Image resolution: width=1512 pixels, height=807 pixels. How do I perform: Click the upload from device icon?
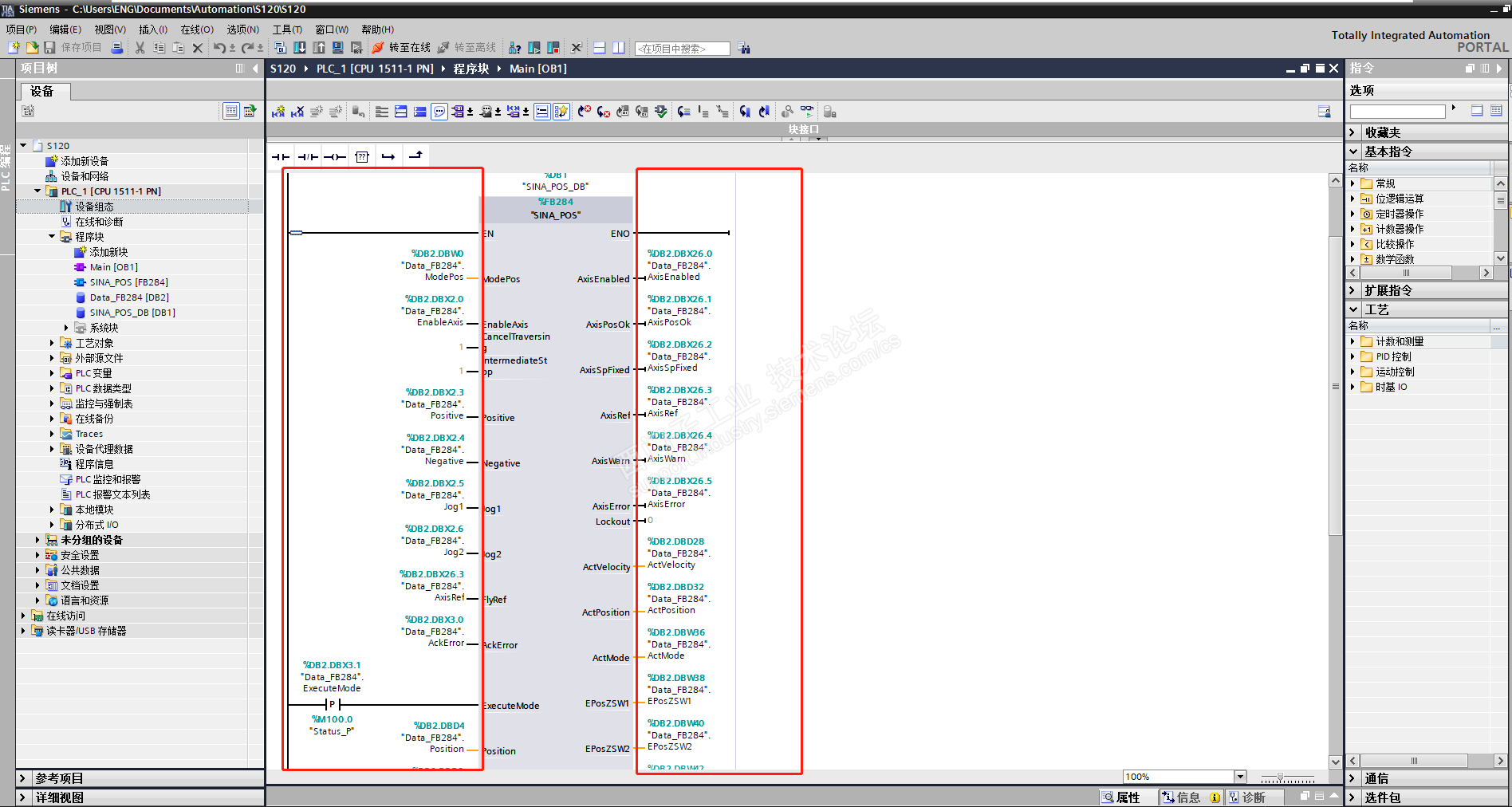point(319,48)
